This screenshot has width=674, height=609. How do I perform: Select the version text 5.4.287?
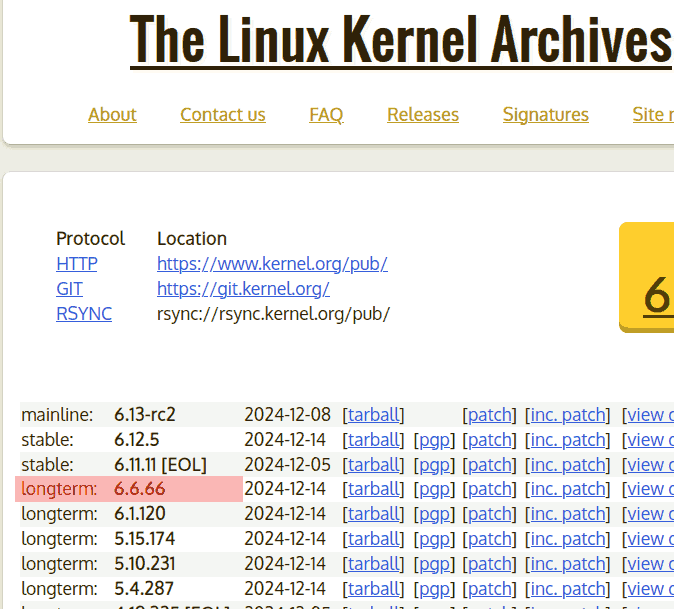[x=144, y=588]
